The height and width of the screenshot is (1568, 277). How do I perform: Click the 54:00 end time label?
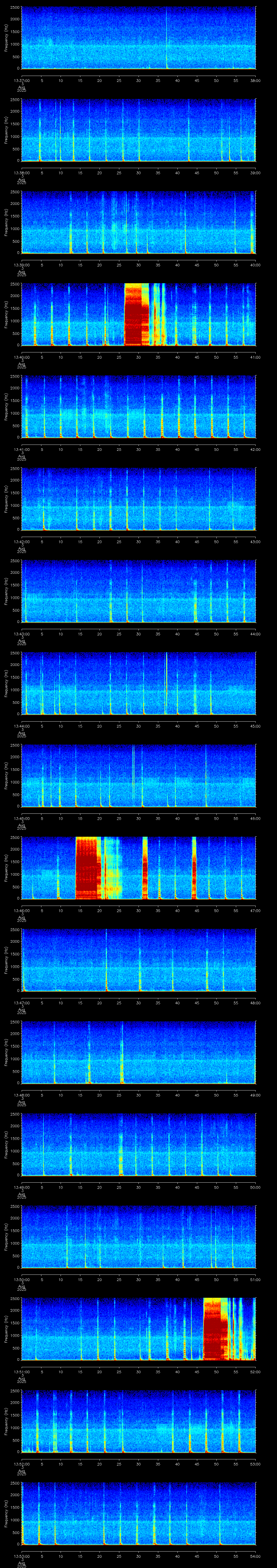[255, 1556]
